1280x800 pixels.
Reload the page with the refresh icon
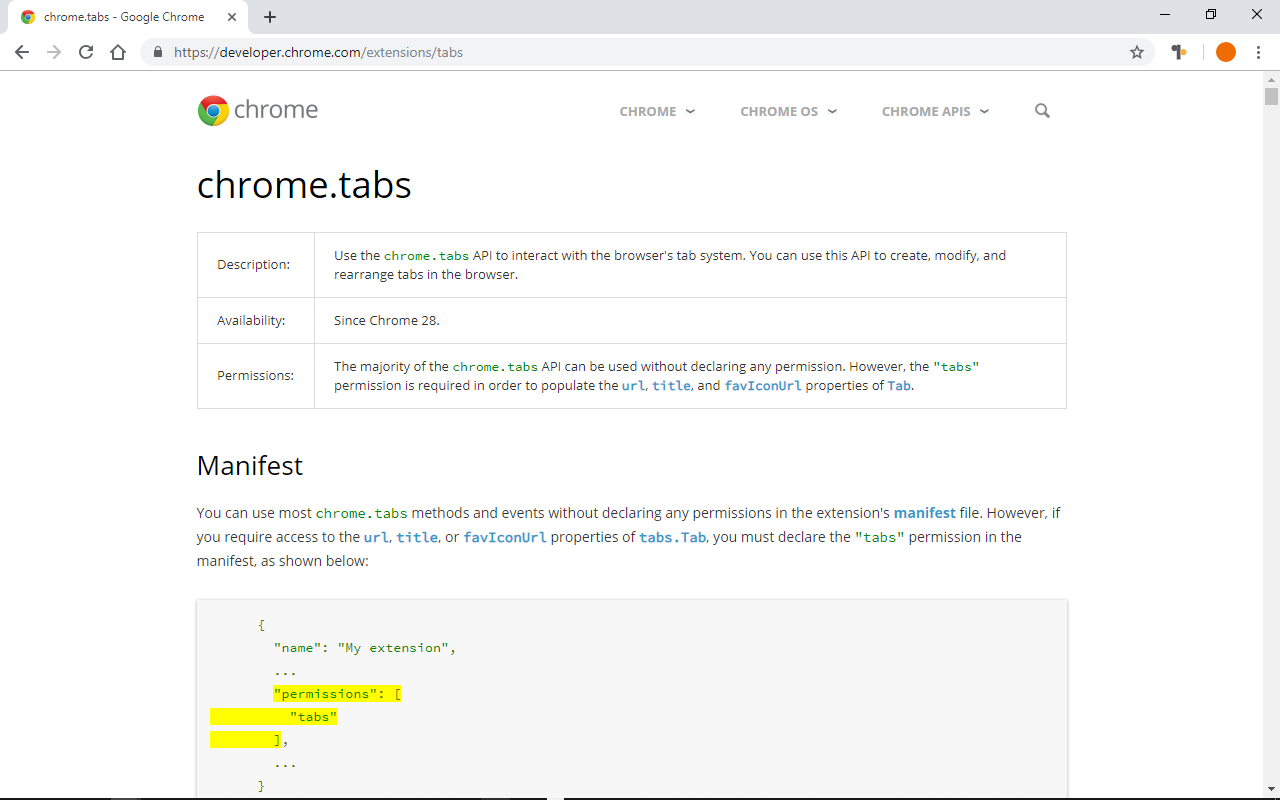click(86, 52)
